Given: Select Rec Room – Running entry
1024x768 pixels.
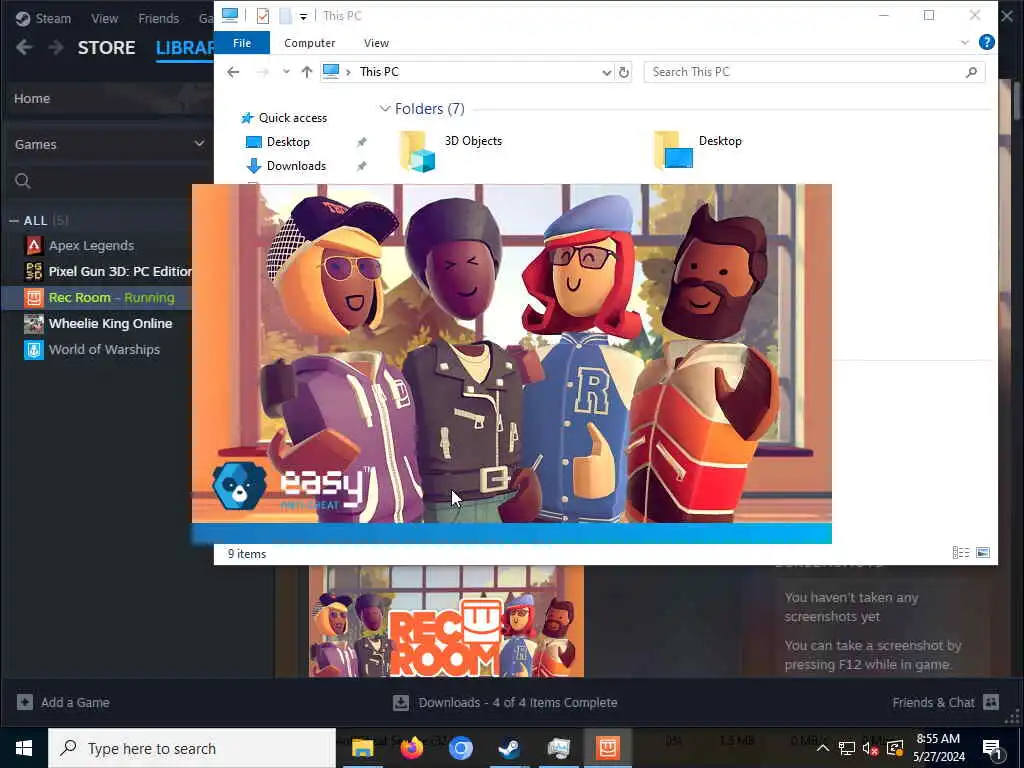Looking at the screenshot, I should 112,297.
